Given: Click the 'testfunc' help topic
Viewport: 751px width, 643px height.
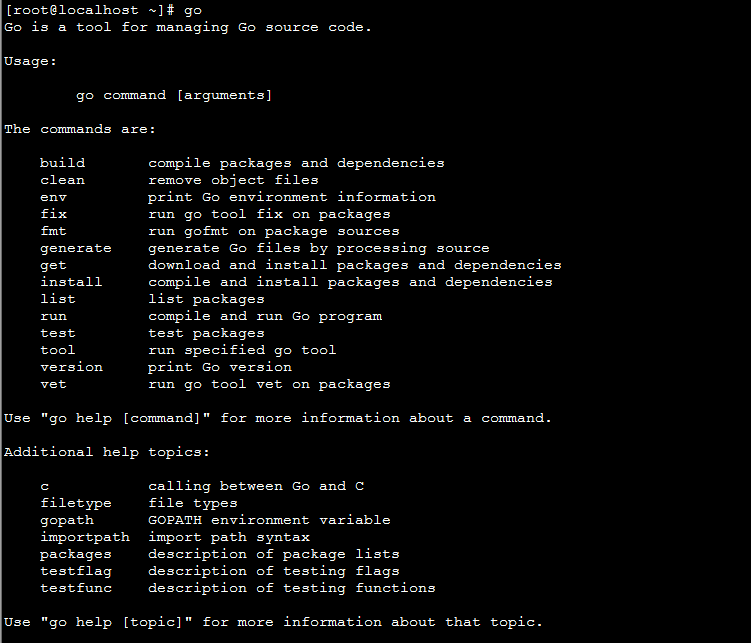Looking at the screenshot, I should (x=76, y=588).
